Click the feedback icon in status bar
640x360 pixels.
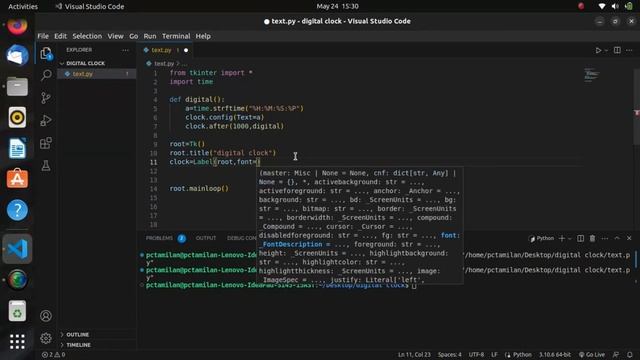pyautogui.click(x=616, y=354)
